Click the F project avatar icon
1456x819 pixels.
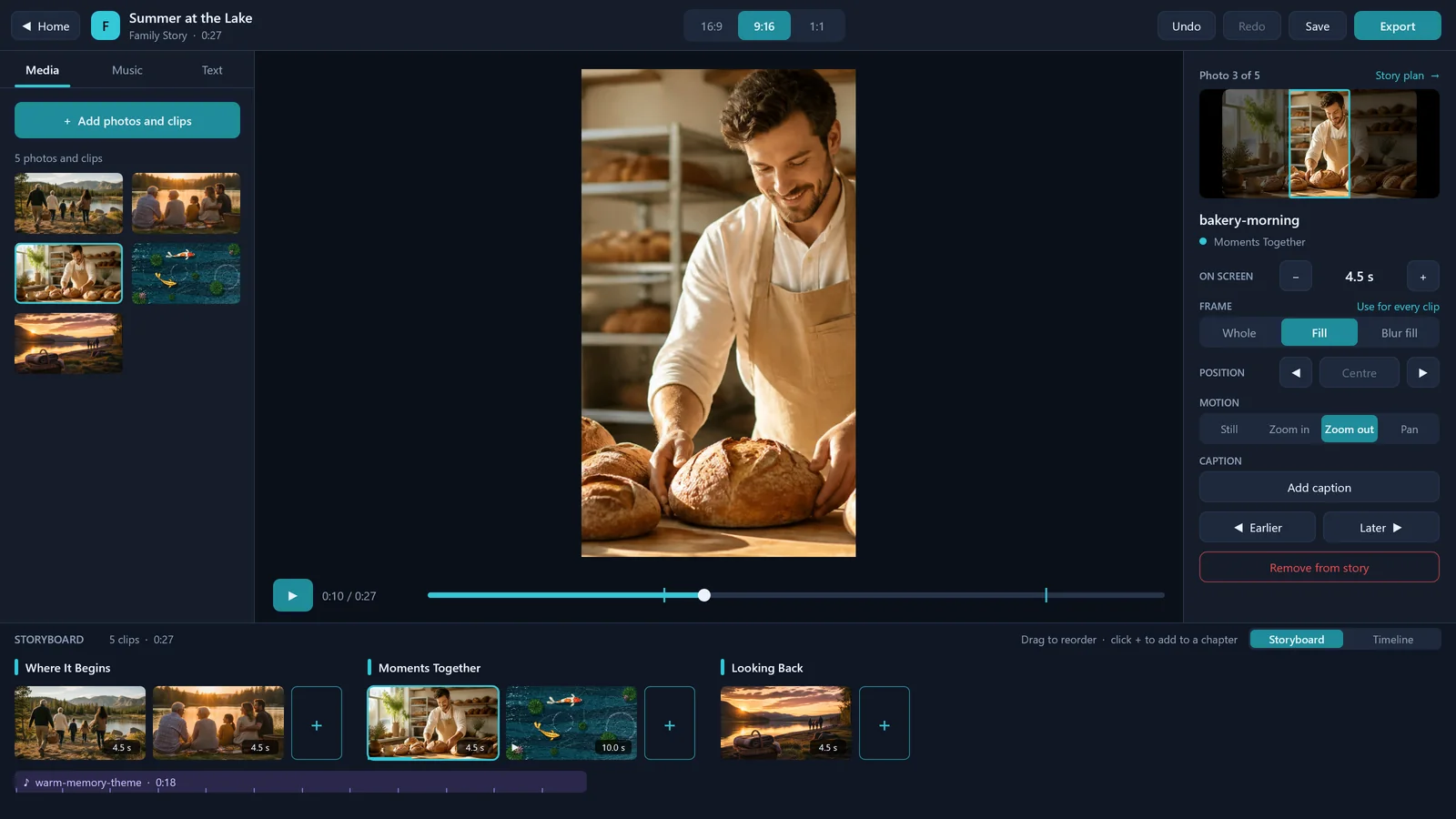pyautogui.click(x=106, y=25)
